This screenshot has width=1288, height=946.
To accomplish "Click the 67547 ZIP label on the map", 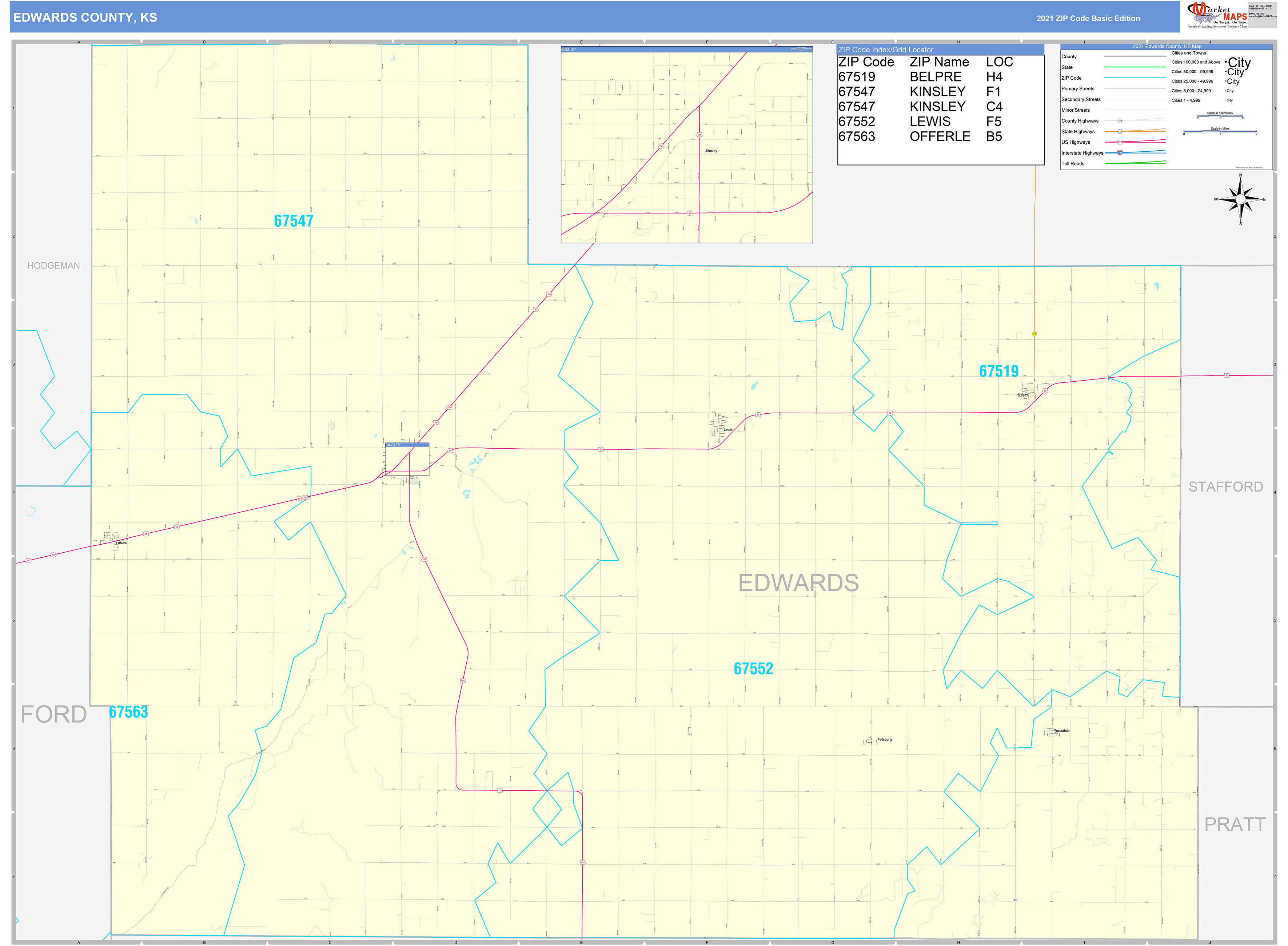I will (294, 221).
